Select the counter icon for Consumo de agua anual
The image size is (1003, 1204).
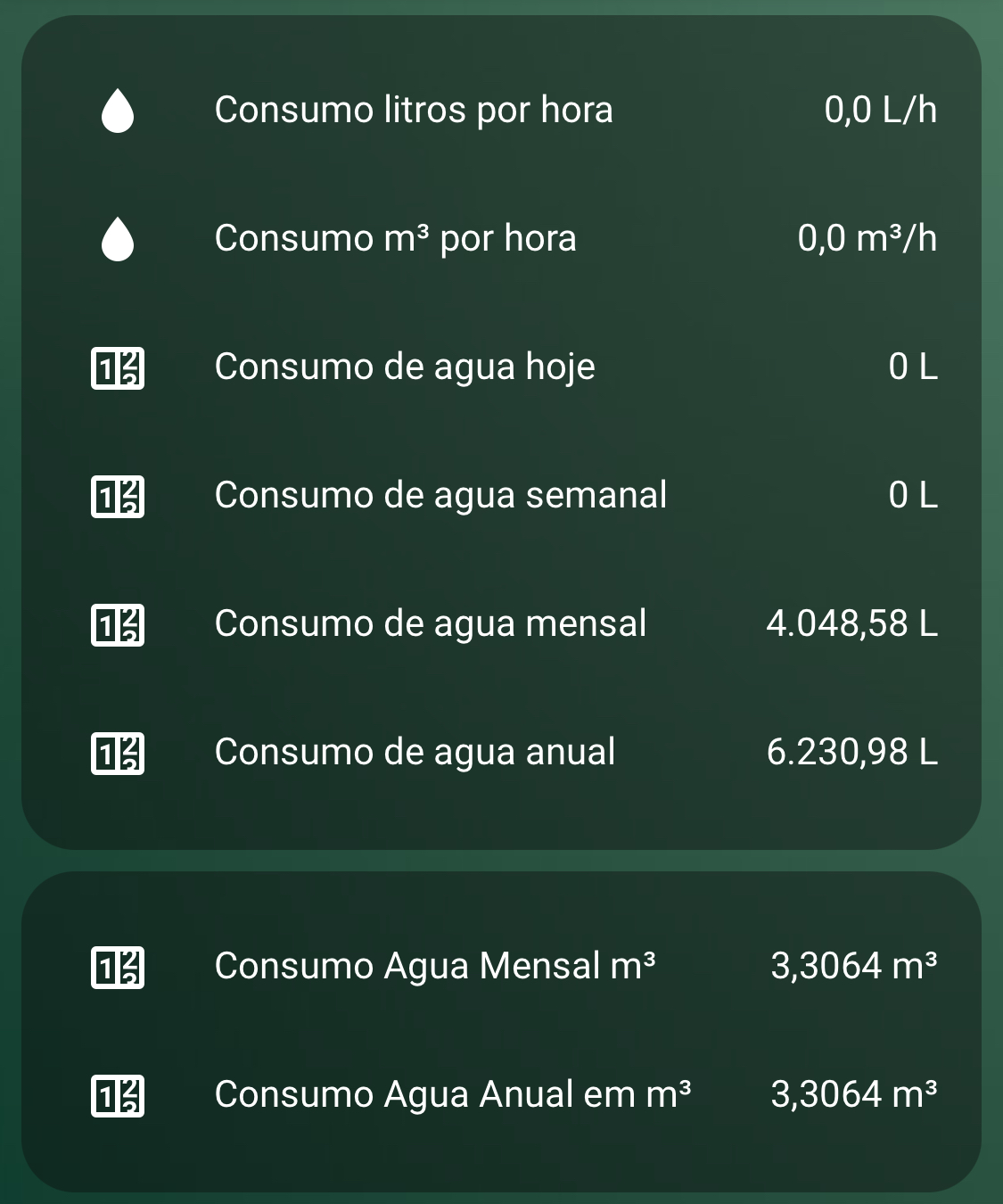tap(118, 754)
